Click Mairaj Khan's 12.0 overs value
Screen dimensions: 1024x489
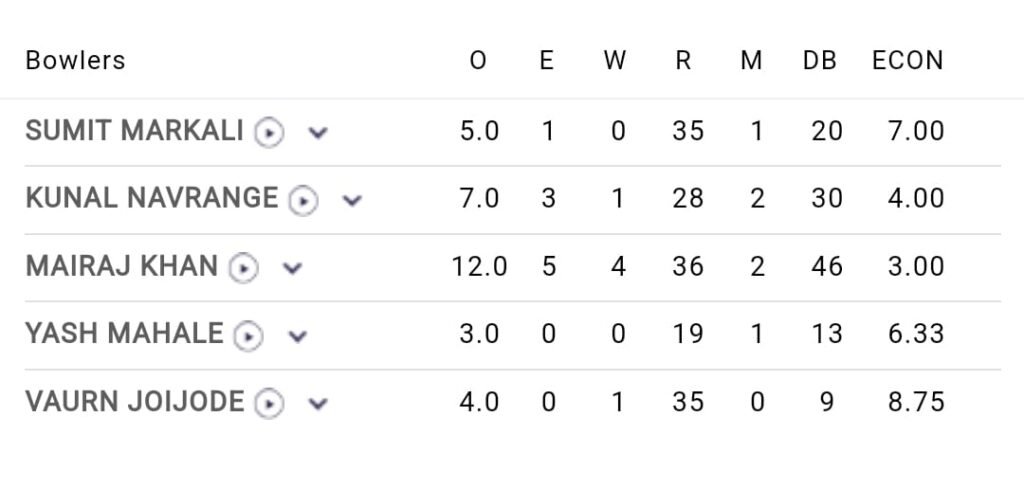click(x=479, y=267)
